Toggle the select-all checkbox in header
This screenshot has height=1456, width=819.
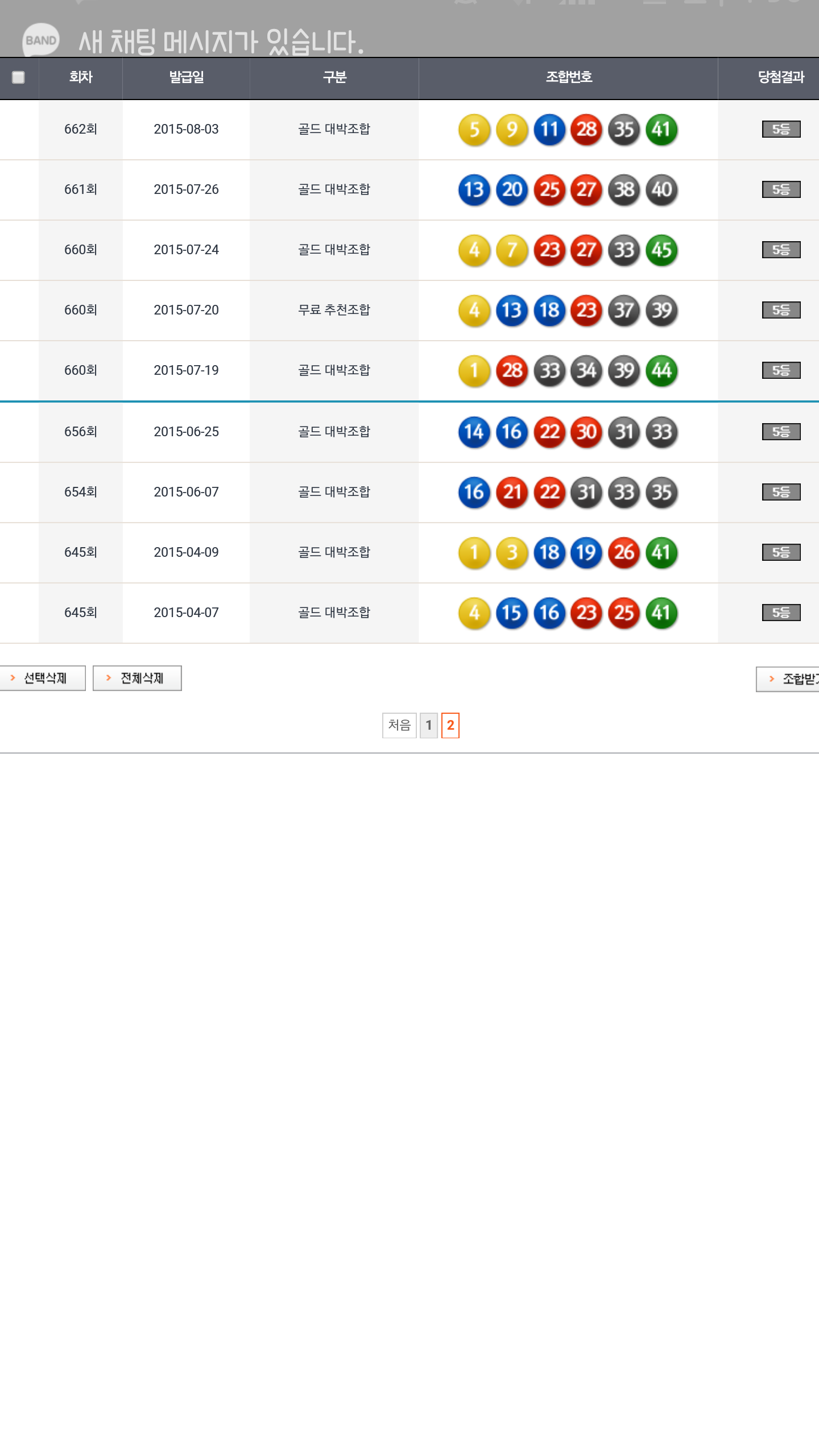pos(18,77)
